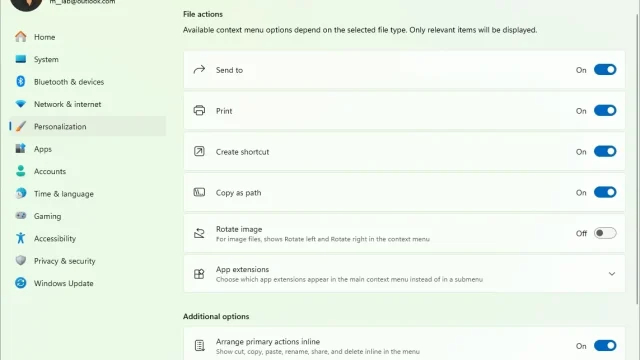Select Personalization in sidebar
Screen dimensions: 640x360
88,127
